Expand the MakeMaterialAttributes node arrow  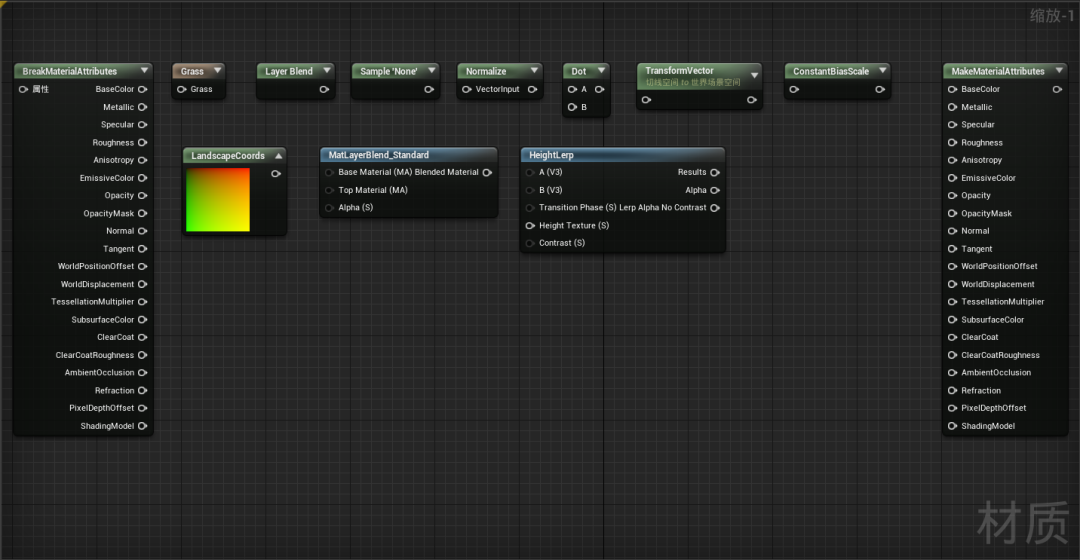point(1059,70)
